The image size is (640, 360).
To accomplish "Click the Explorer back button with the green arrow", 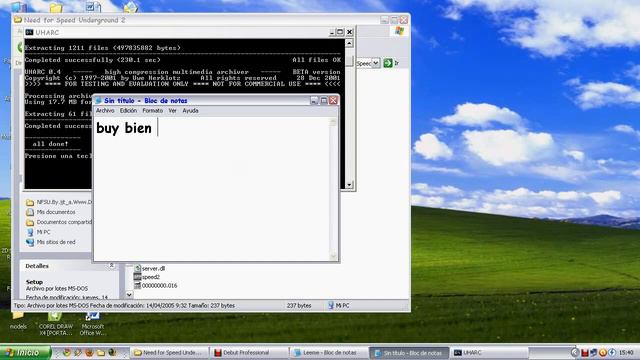I will 20,47.
